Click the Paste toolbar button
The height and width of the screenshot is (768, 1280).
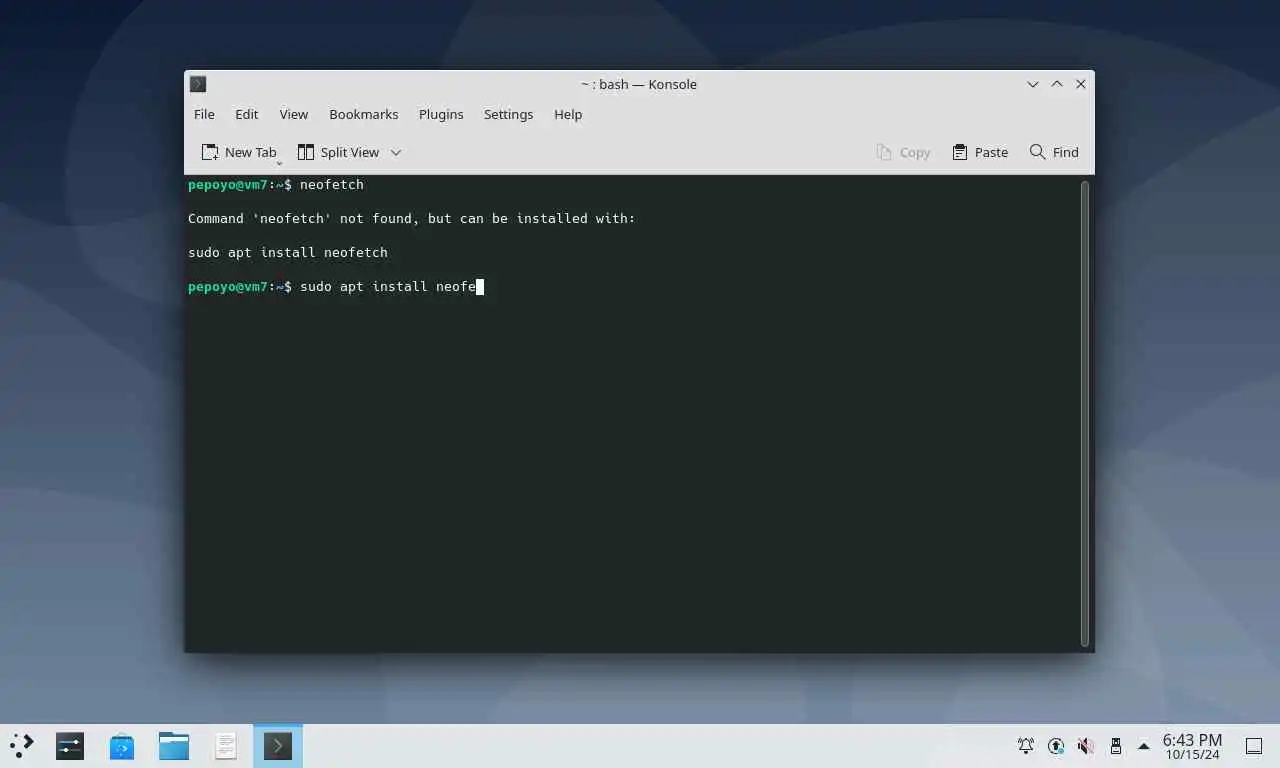[x=980, y=152]
